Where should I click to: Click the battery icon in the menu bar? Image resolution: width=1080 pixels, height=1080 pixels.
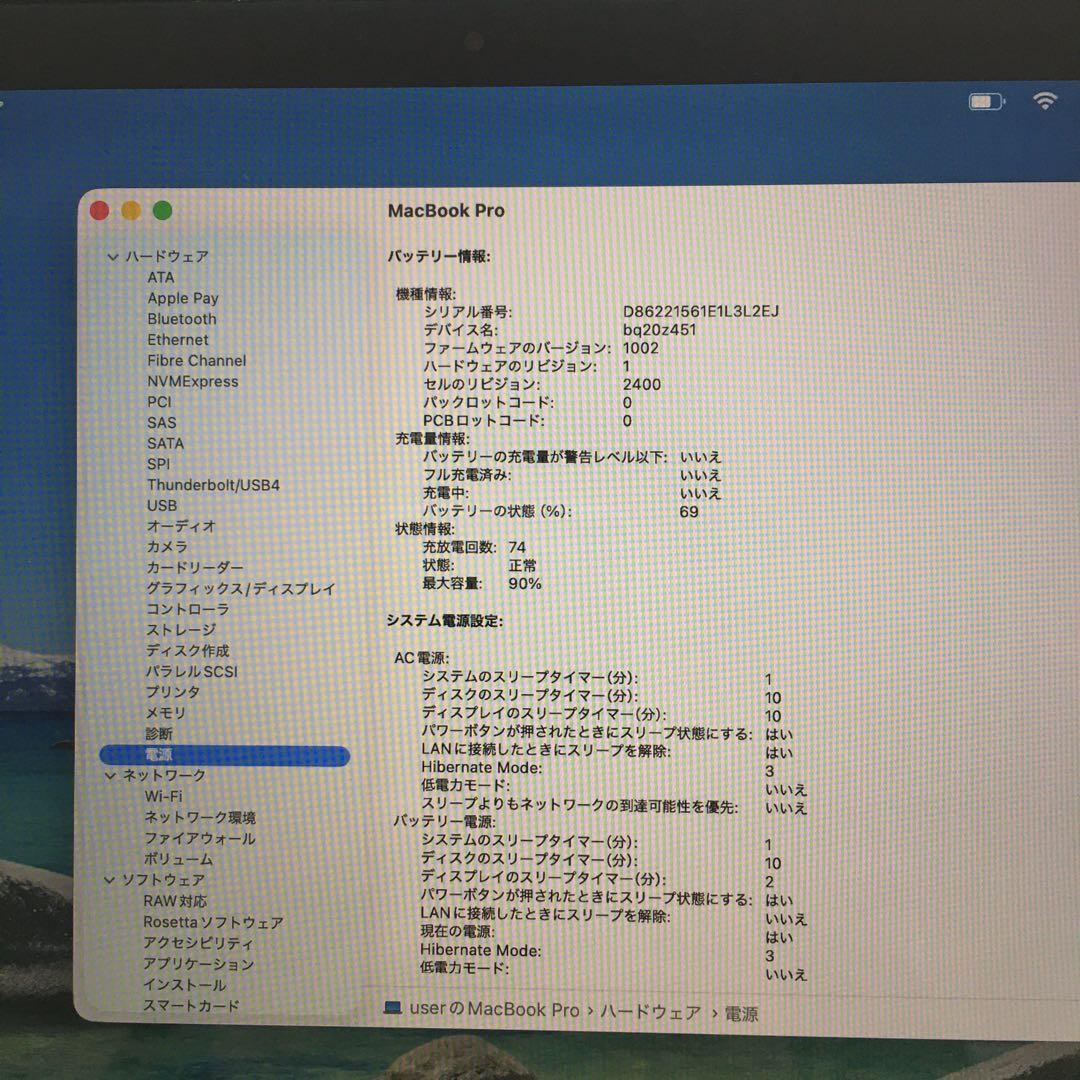click(984, 100)
